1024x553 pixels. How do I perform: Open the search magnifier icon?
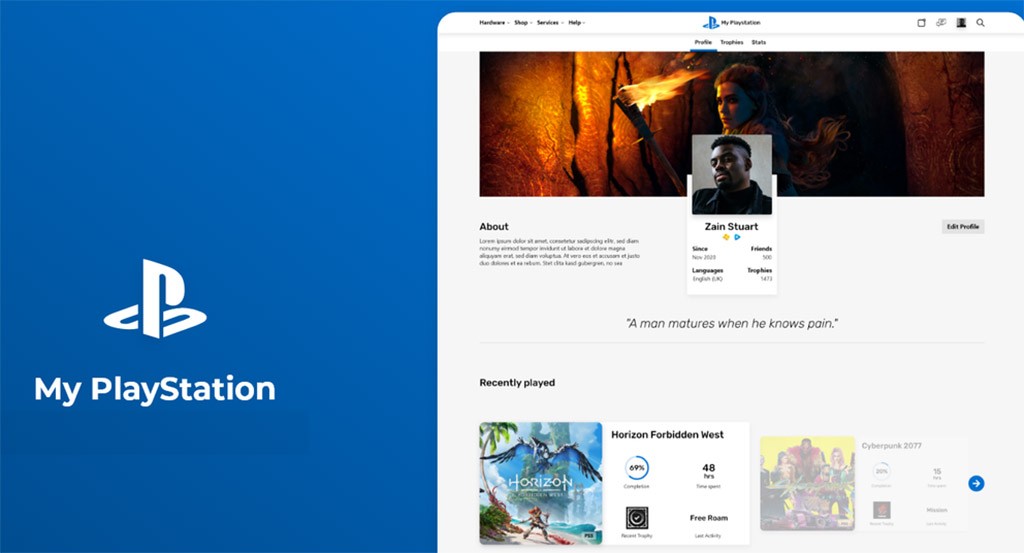[x=980, y=22]
